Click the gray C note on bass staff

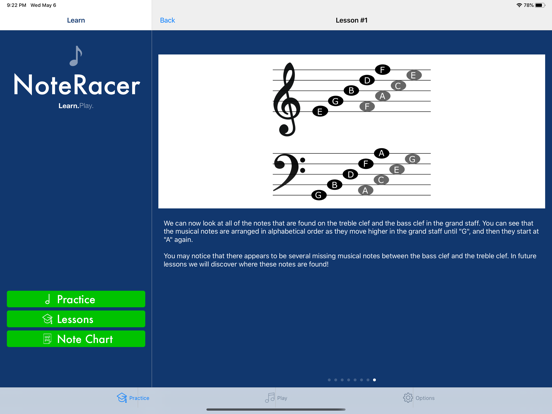pos(381,180)
